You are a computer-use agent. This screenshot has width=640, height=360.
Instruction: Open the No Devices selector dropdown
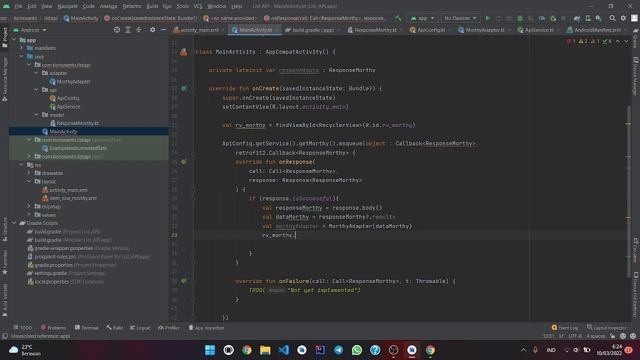pyautogui.click(x=460, y=18)
